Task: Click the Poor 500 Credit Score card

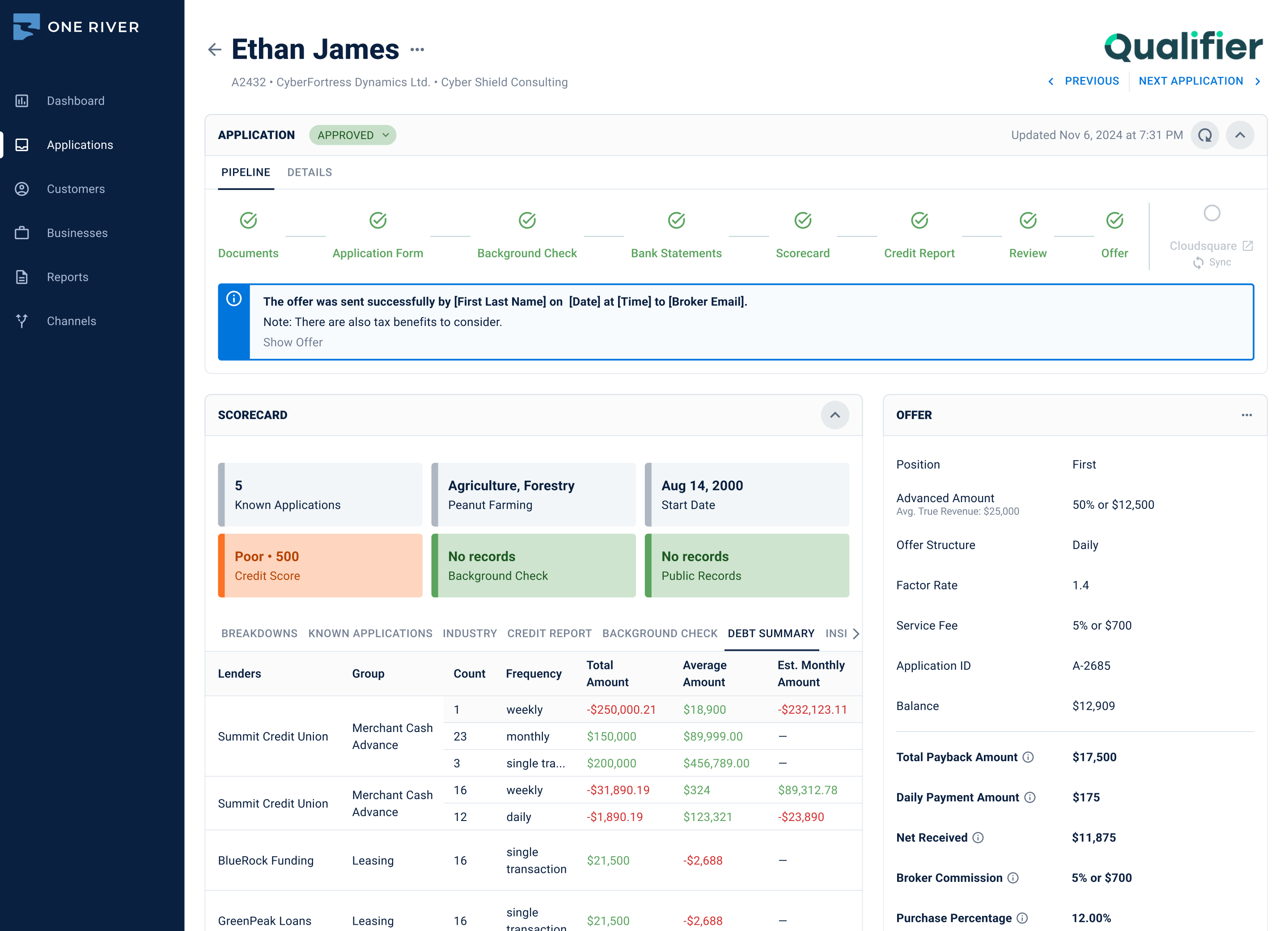Action: [320, 565]
